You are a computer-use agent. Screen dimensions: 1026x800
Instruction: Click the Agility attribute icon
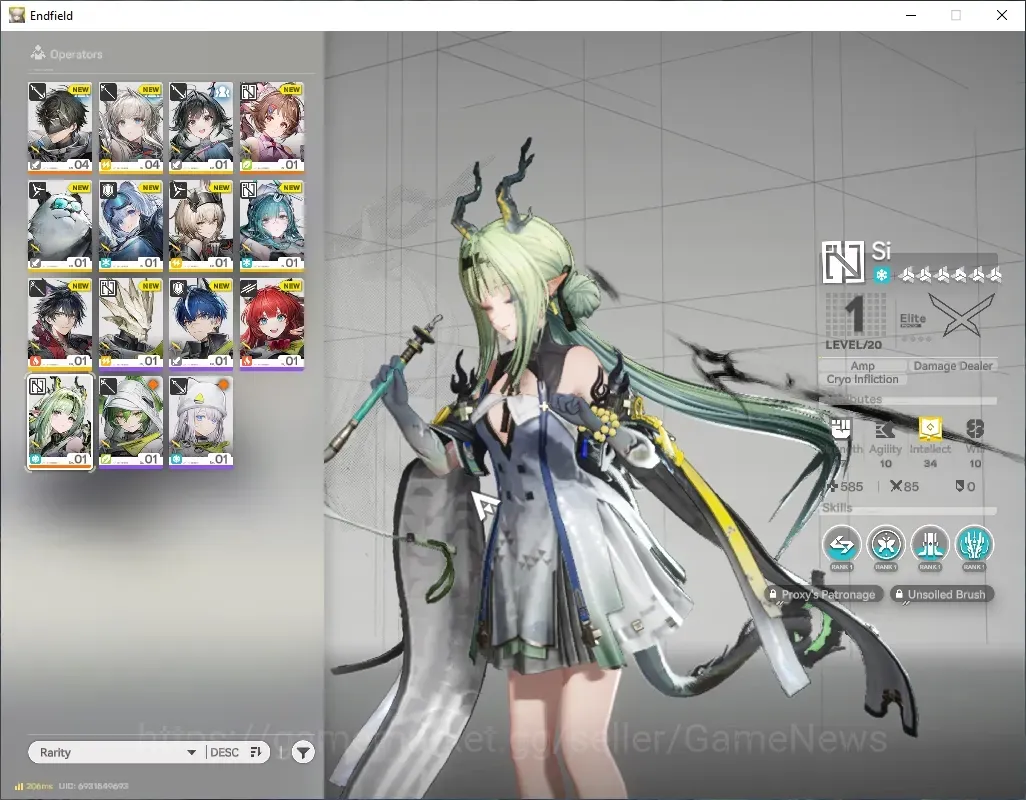pos(885,430)
